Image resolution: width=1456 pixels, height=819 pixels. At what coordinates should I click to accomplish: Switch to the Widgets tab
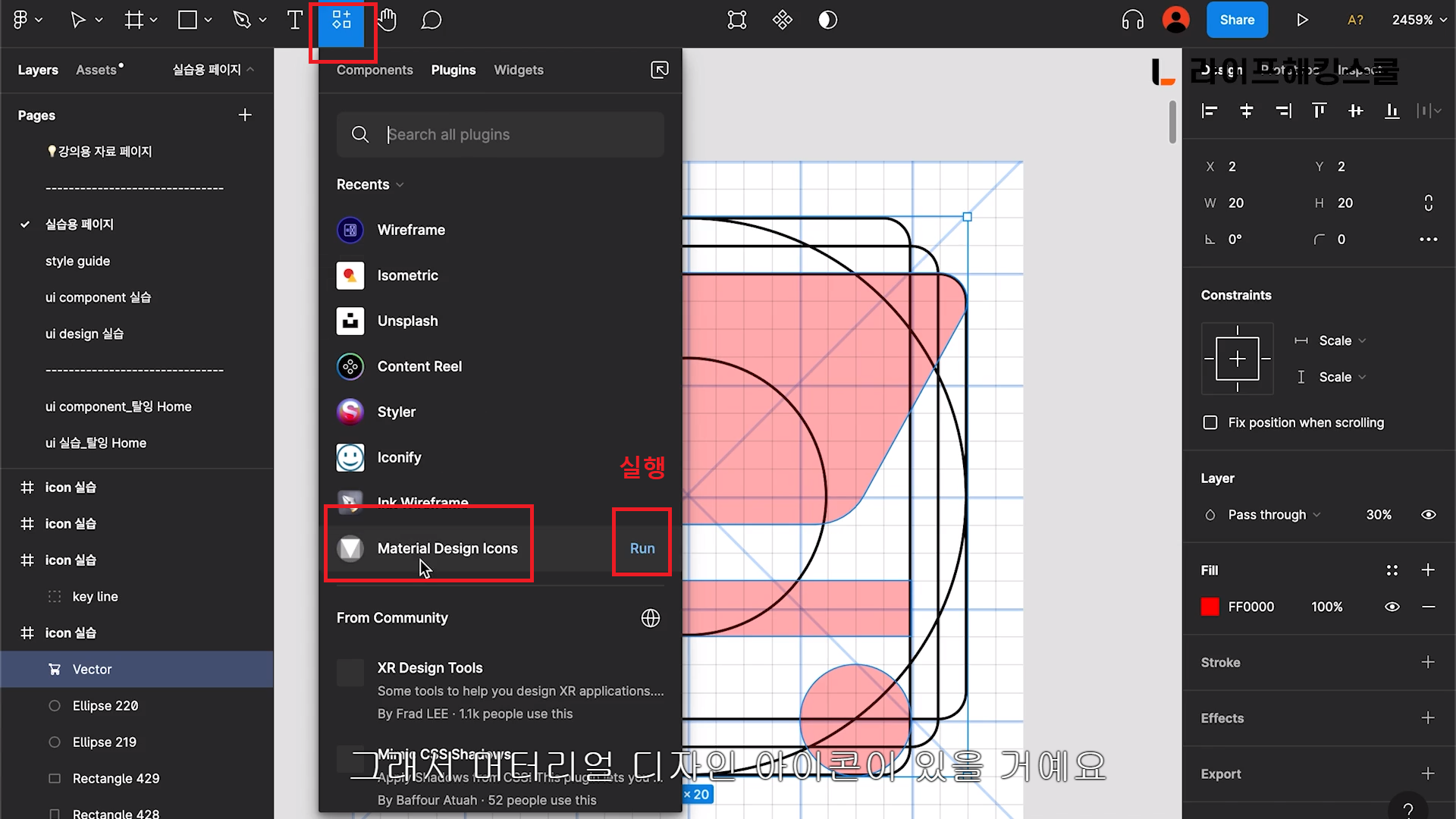pos(518,70)
